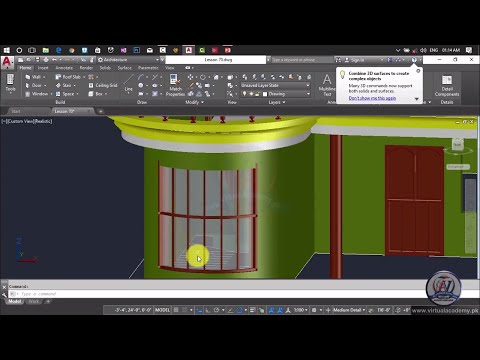Toggle object snap in status bar
Image resolution: width=480 pixels, height=360 pixels.
239,310
